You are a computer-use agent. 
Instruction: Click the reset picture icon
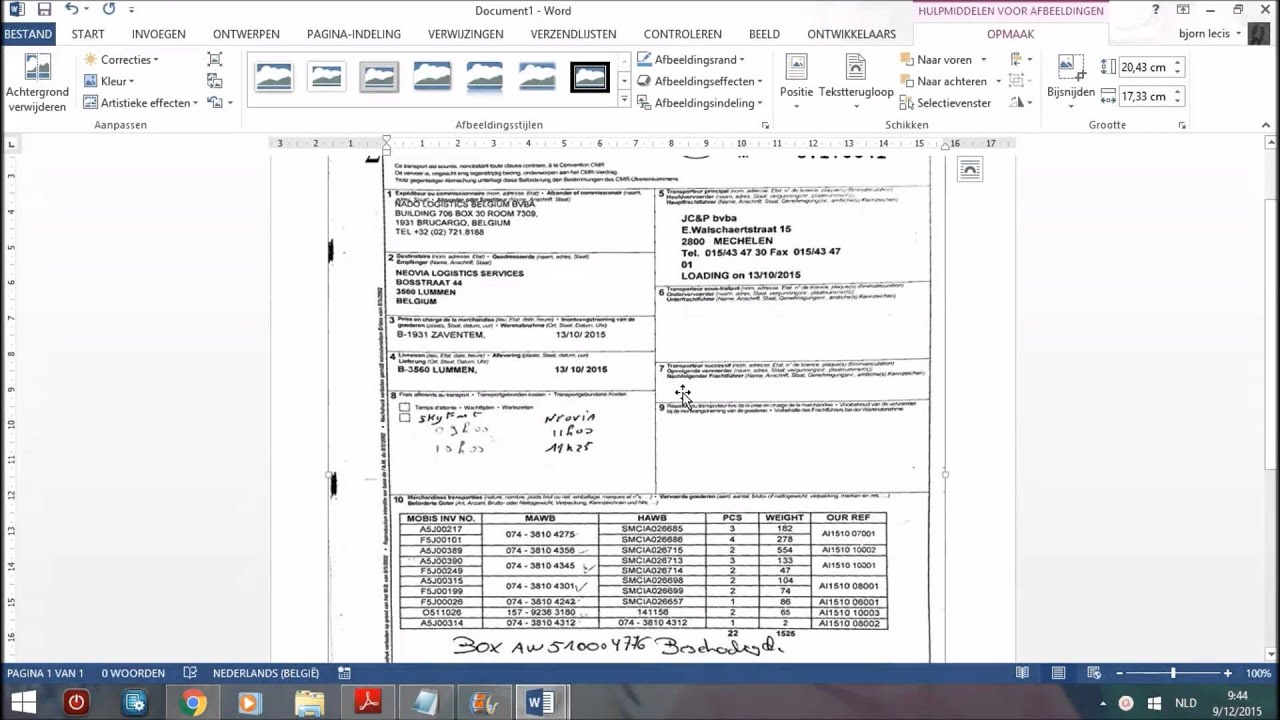214,103
